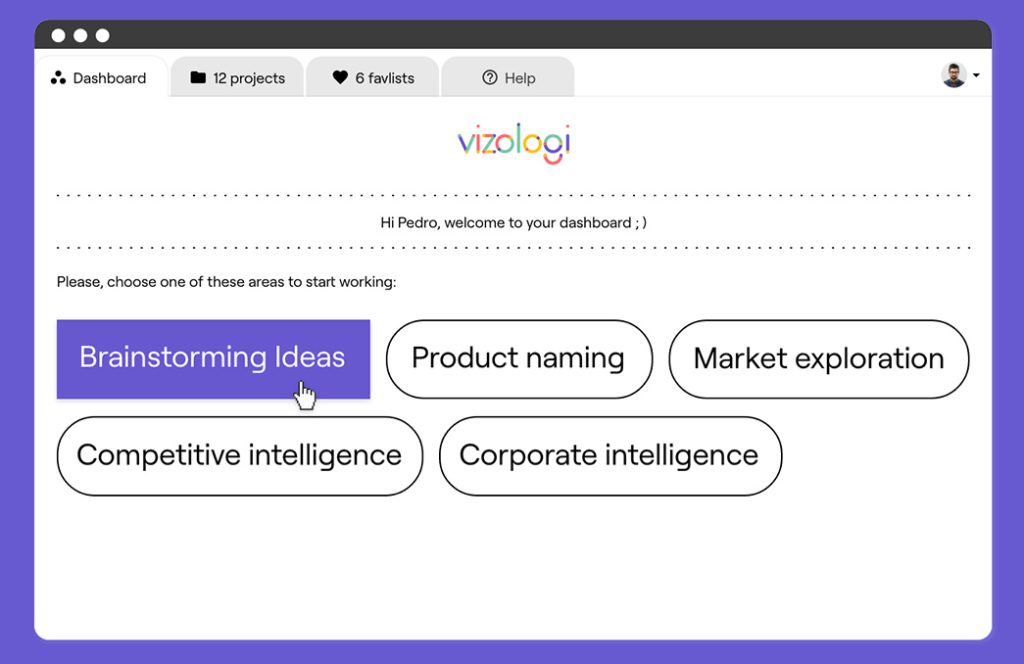Select Brainstorming Ideas area
Viewport: 1024px width, 664px height.
(x=212, y=358)
